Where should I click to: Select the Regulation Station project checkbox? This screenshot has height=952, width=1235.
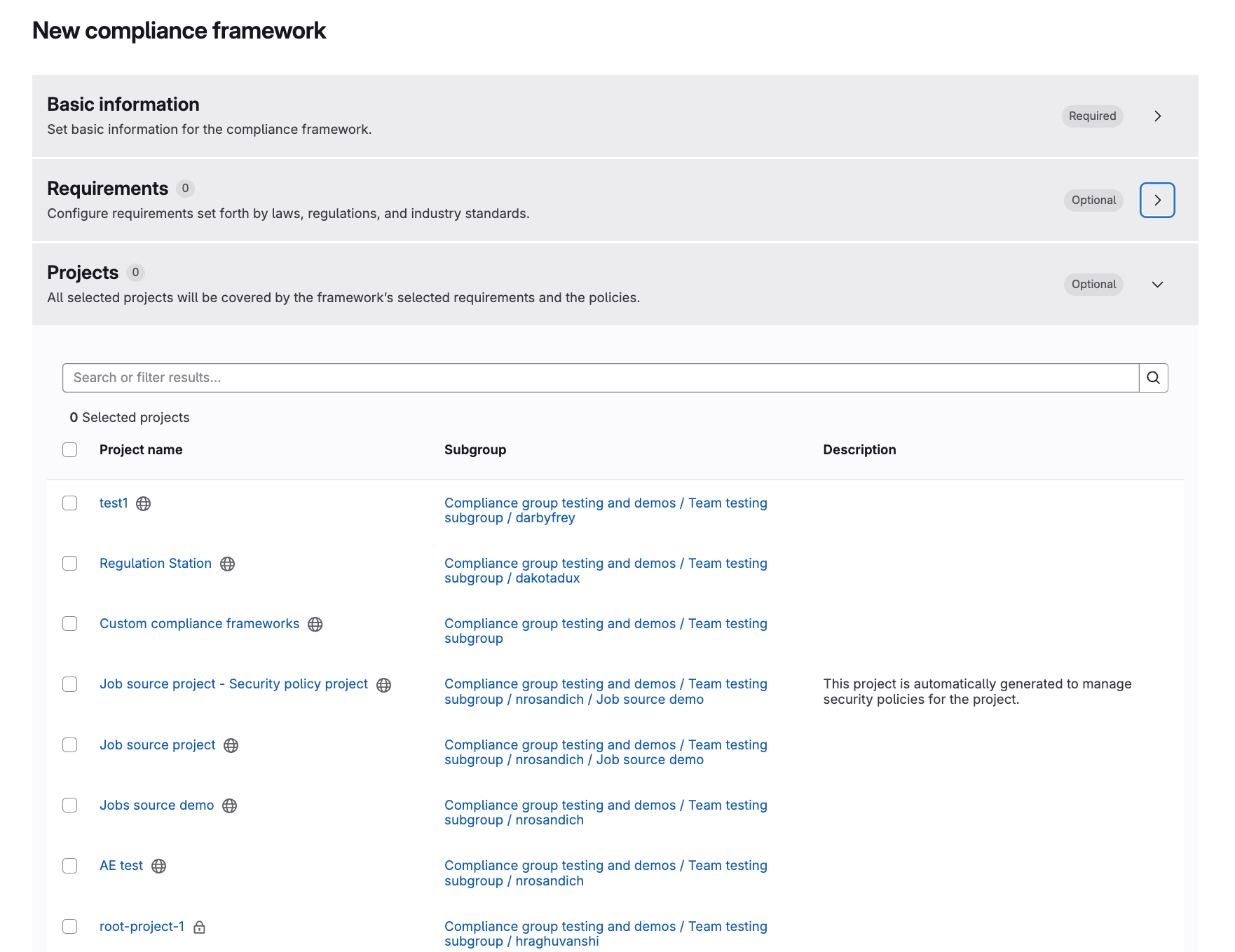click(69, 563)
